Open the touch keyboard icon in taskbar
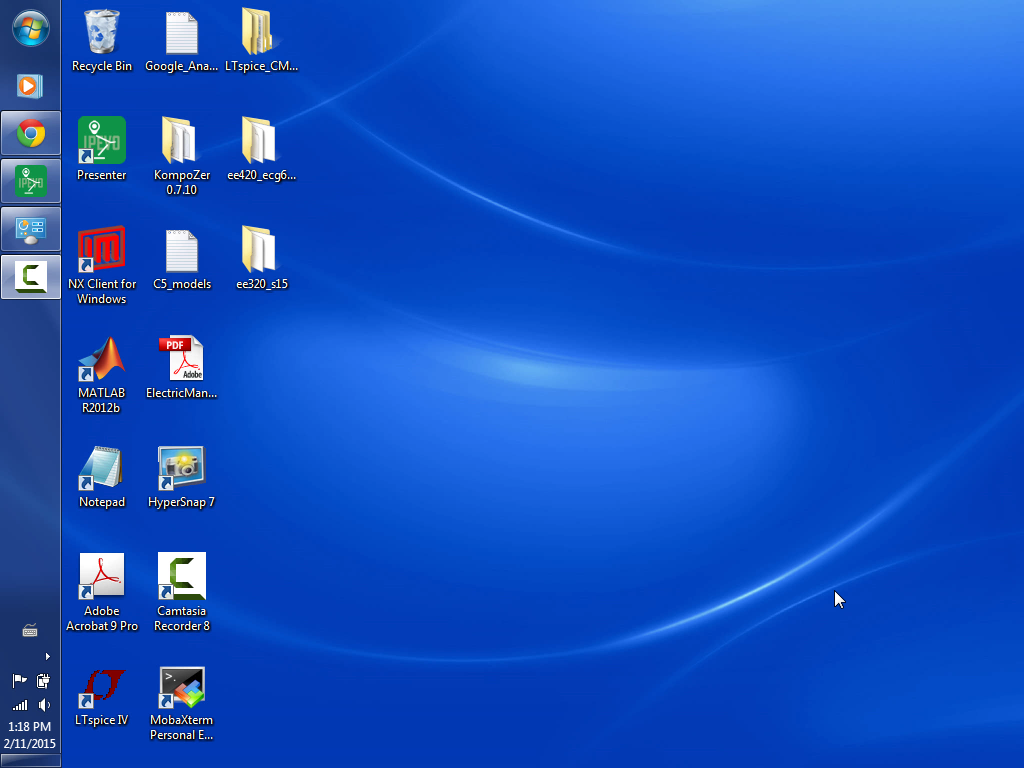Image resolution: width=1024 pixels, height=768 pixels. click(30, 630)
